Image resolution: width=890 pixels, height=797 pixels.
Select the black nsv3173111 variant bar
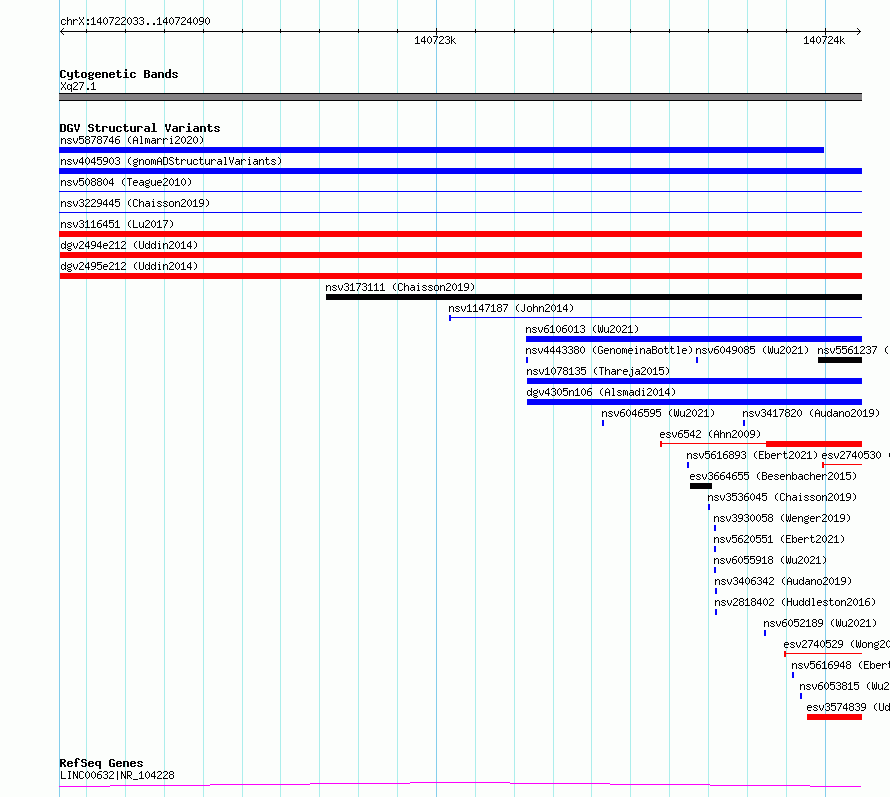[x=594, y=297]
